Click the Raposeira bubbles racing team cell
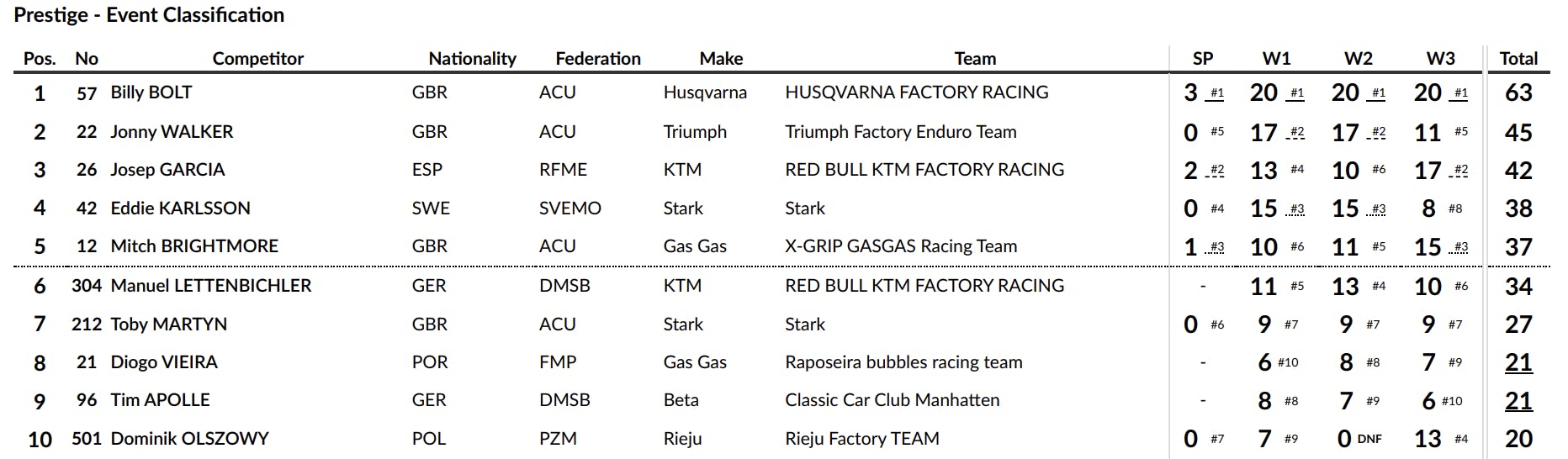The height and width of the screenshot is (459, 1568). [903, 362]
